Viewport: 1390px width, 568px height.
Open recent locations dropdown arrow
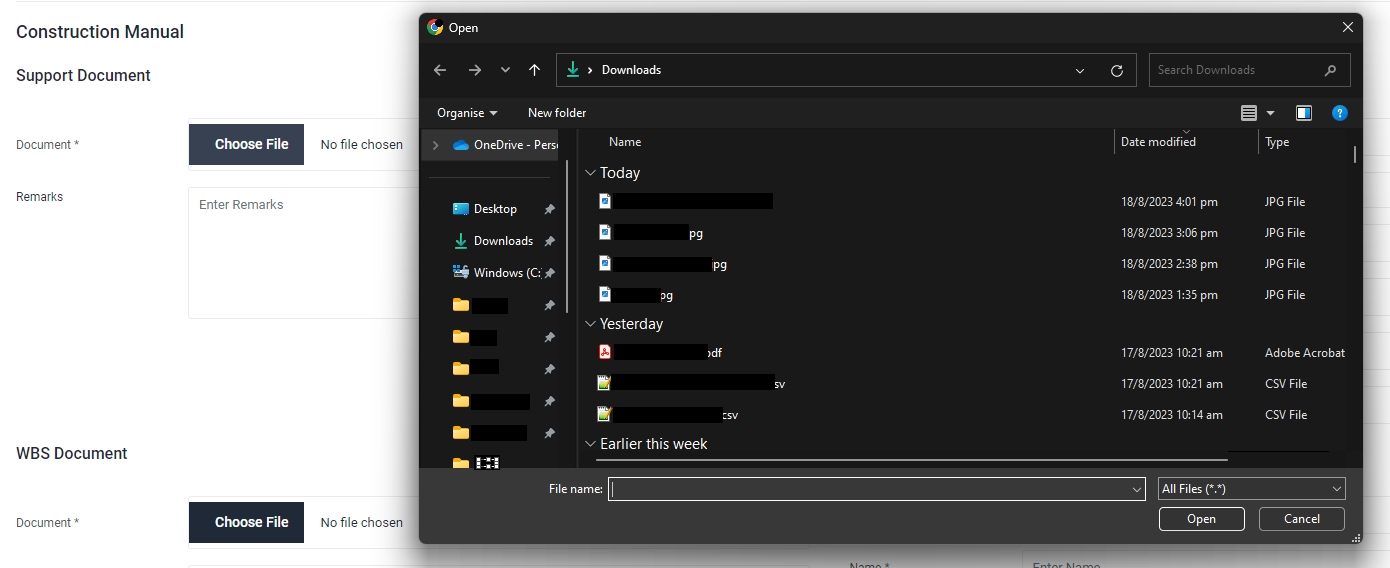point(505,70)
